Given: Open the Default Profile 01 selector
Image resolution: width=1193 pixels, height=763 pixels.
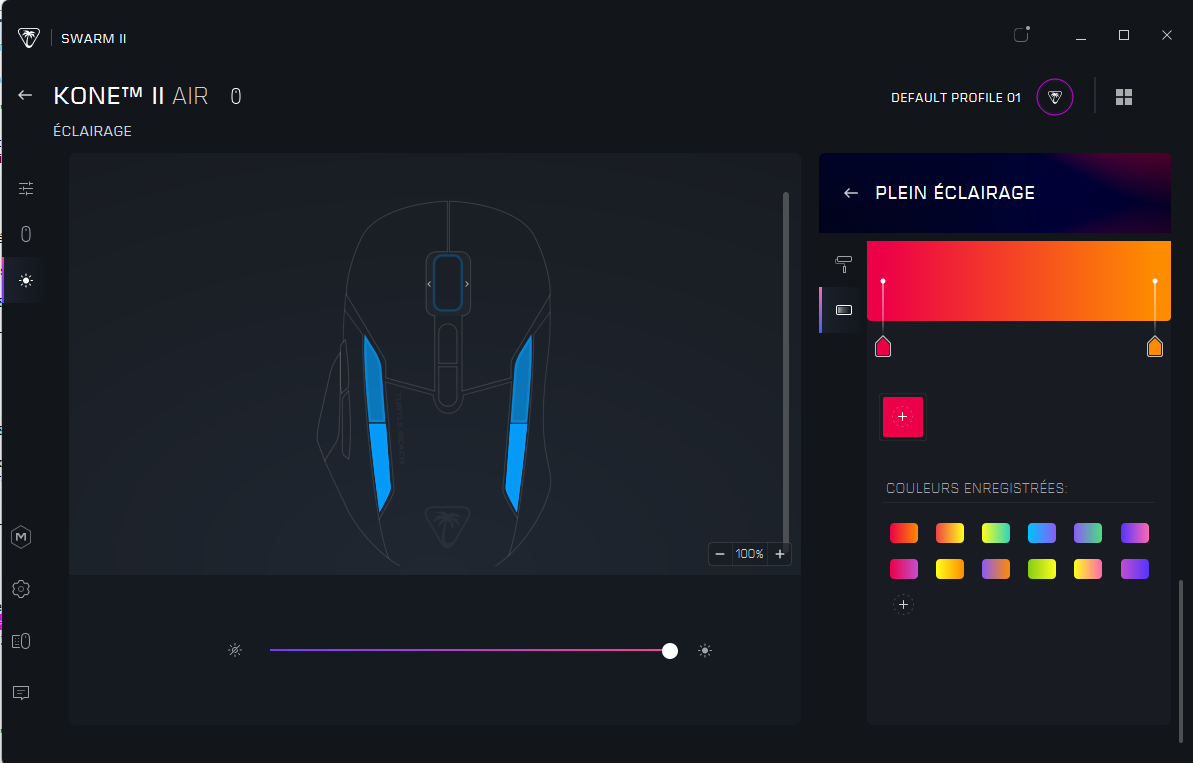Looking at the screenshot, I should [x=955, y=97].
